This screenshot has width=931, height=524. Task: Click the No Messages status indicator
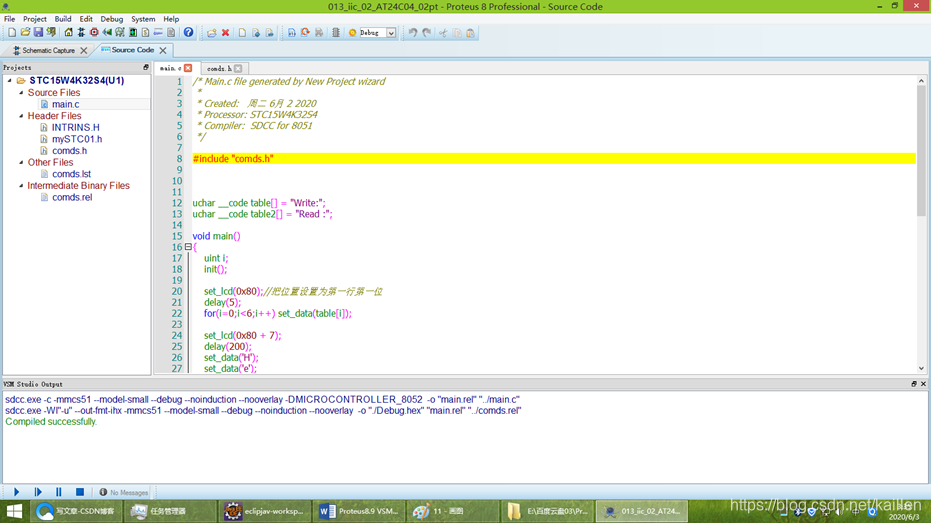click(124, 493)
